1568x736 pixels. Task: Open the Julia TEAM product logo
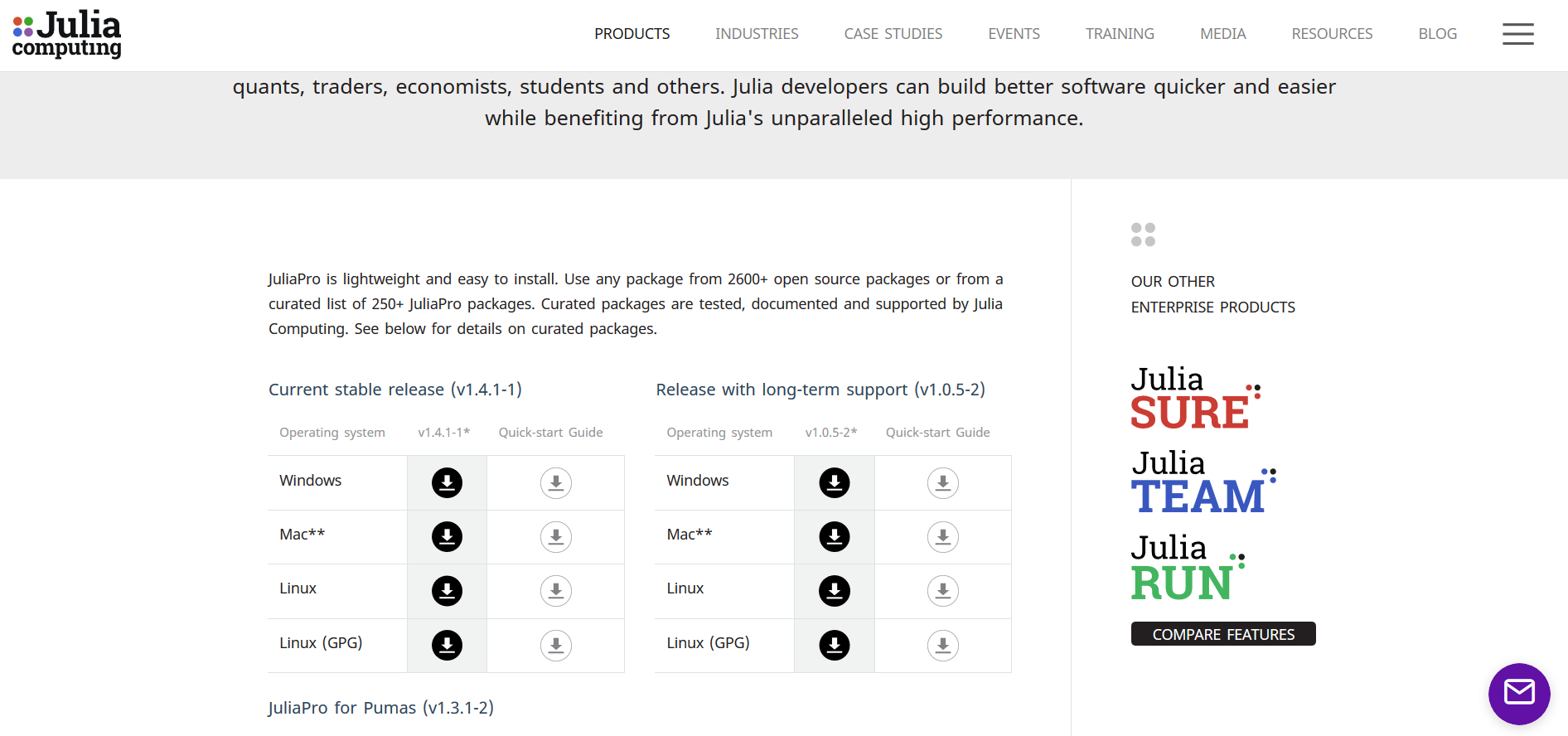tap(1203, 482)
